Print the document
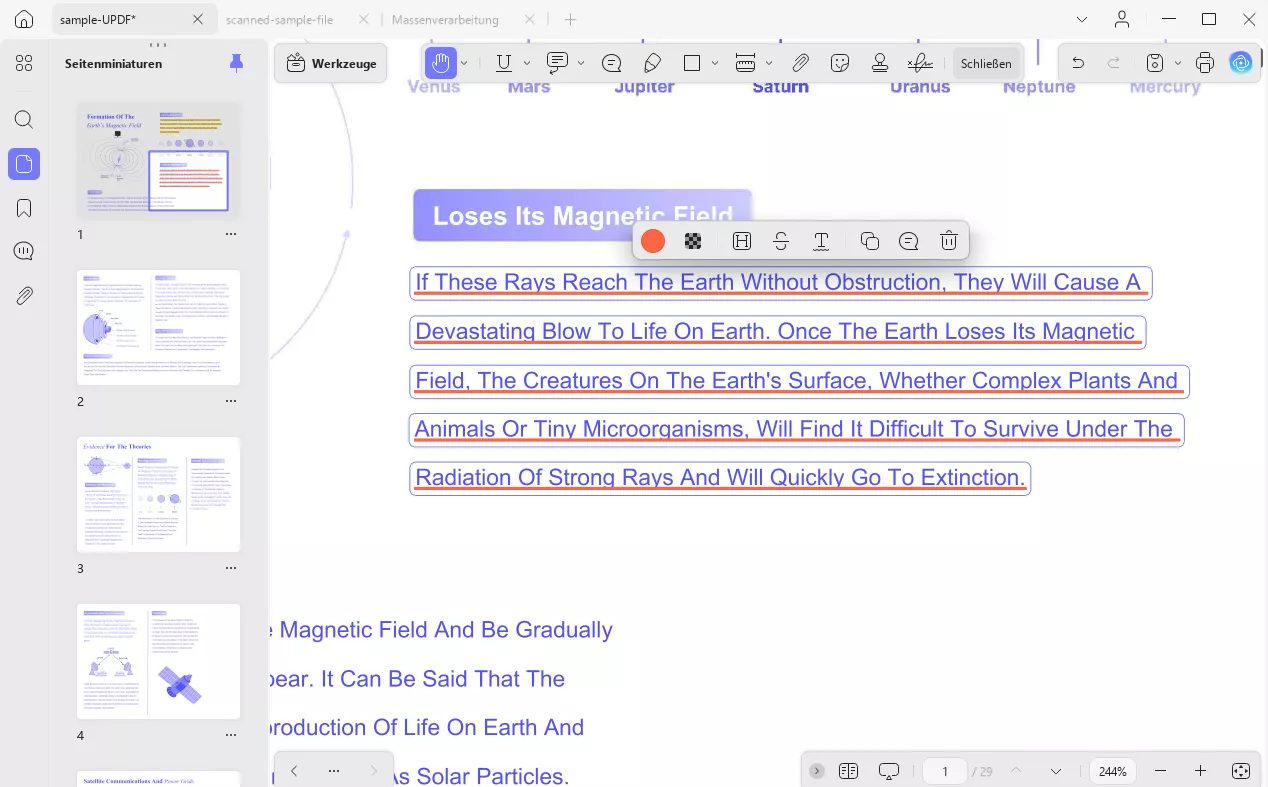This screenshot has width=1268, height=787. 1205,63
